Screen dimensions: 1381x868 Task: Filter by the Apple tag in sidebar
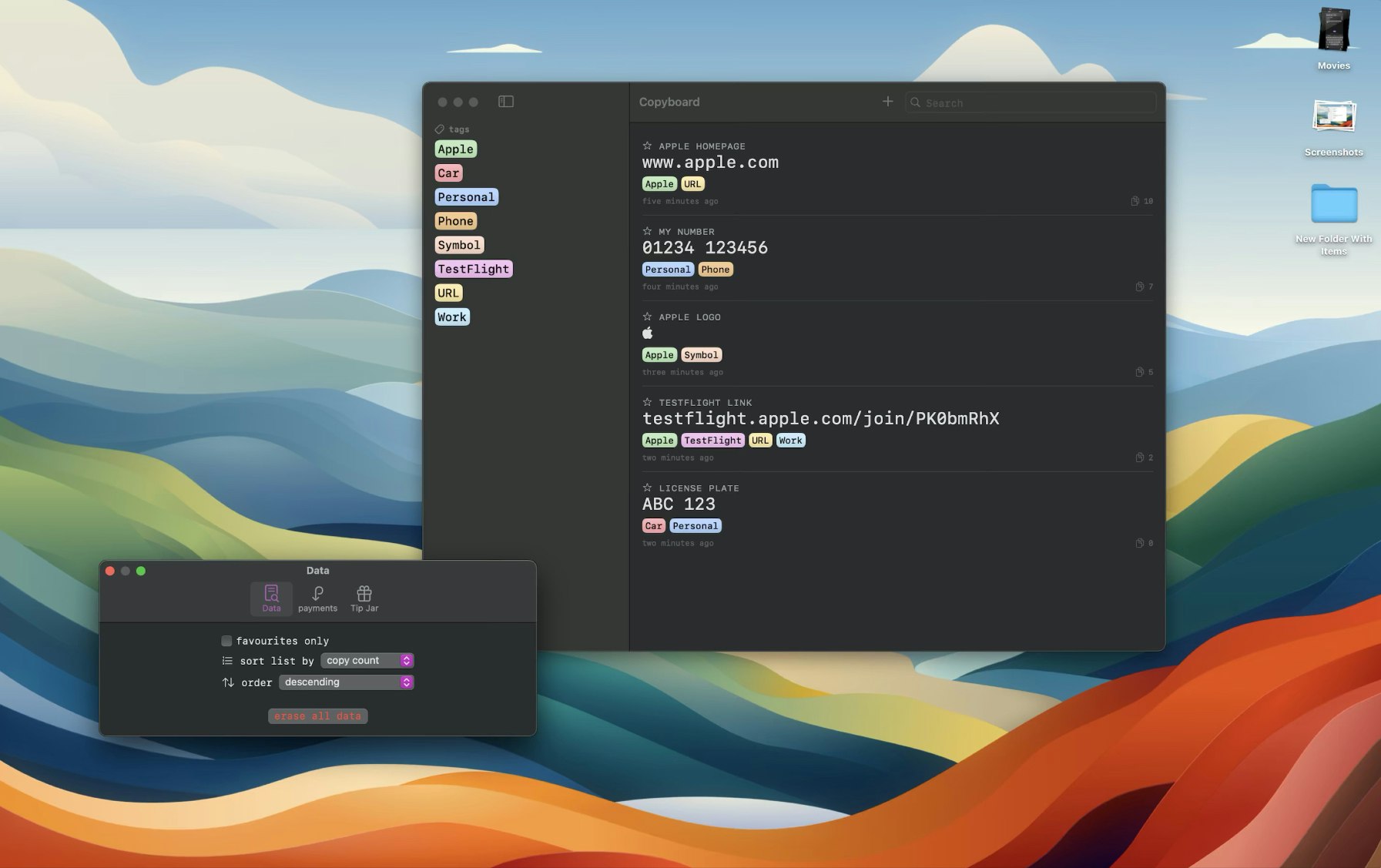[x=456, y=149]
